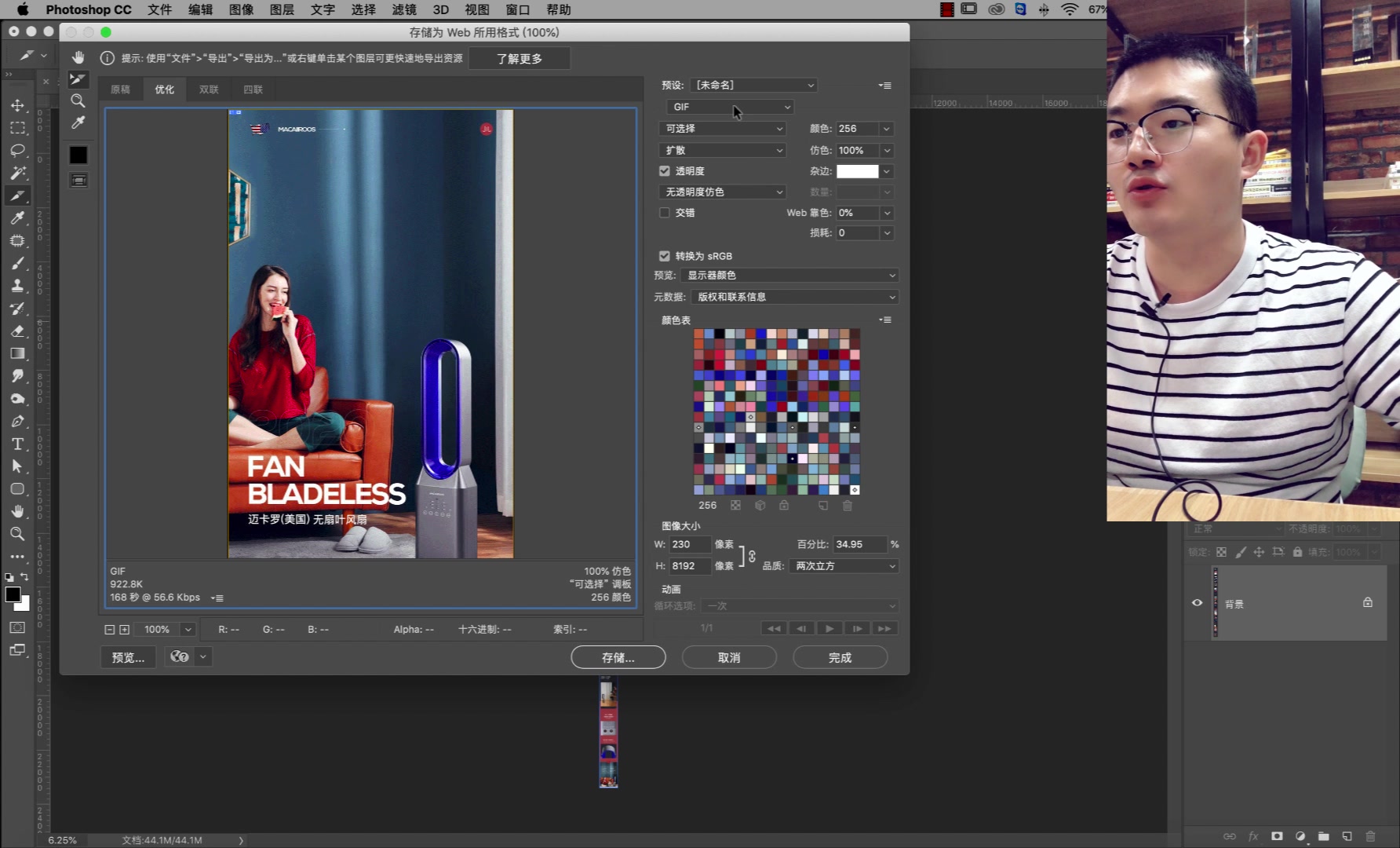Select the Path Selection tool
This screenshot has height=848, width=1400.
[17, 466]
